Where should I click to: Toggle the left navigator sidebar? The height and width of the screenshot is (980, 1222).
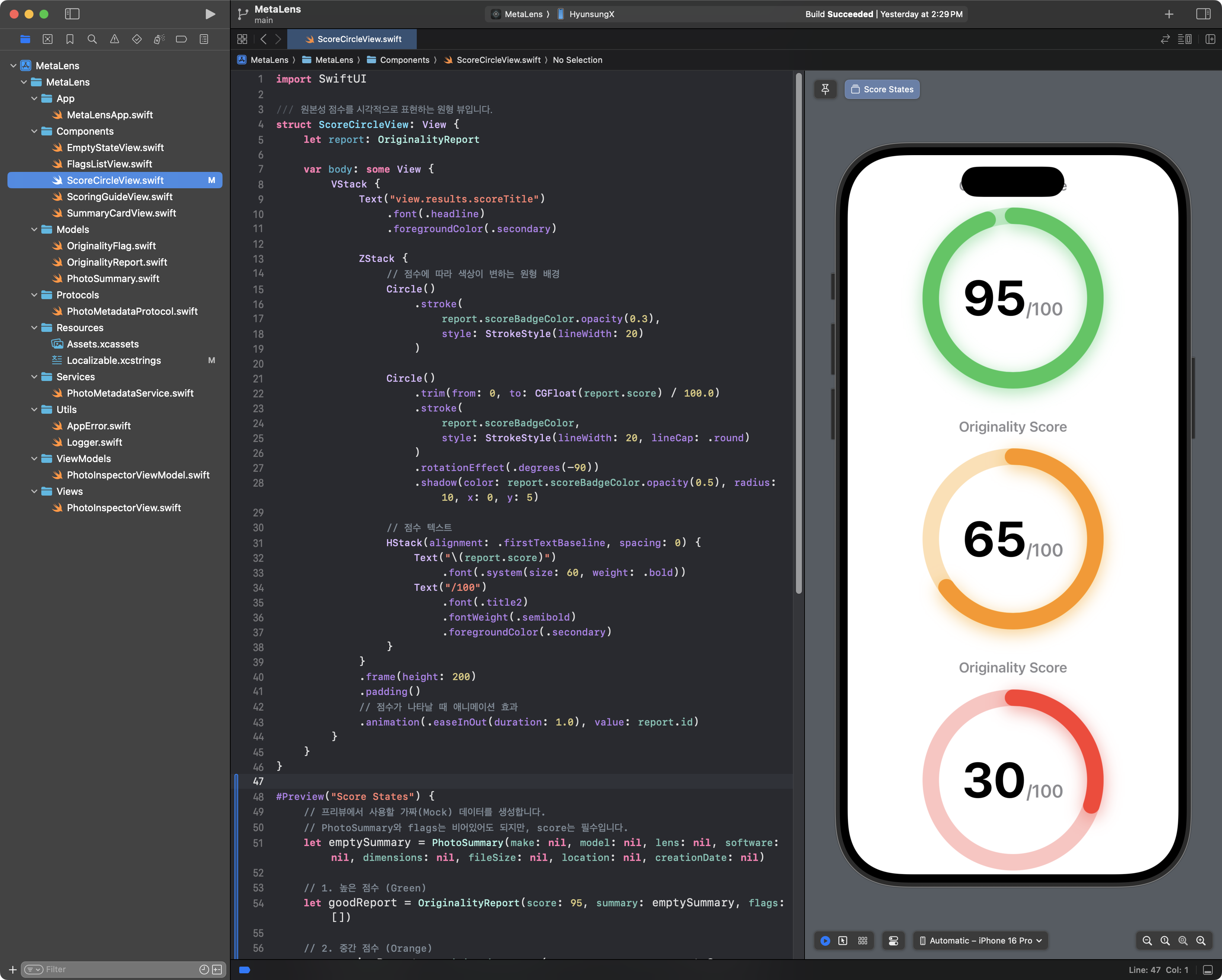tap(72, 14)
